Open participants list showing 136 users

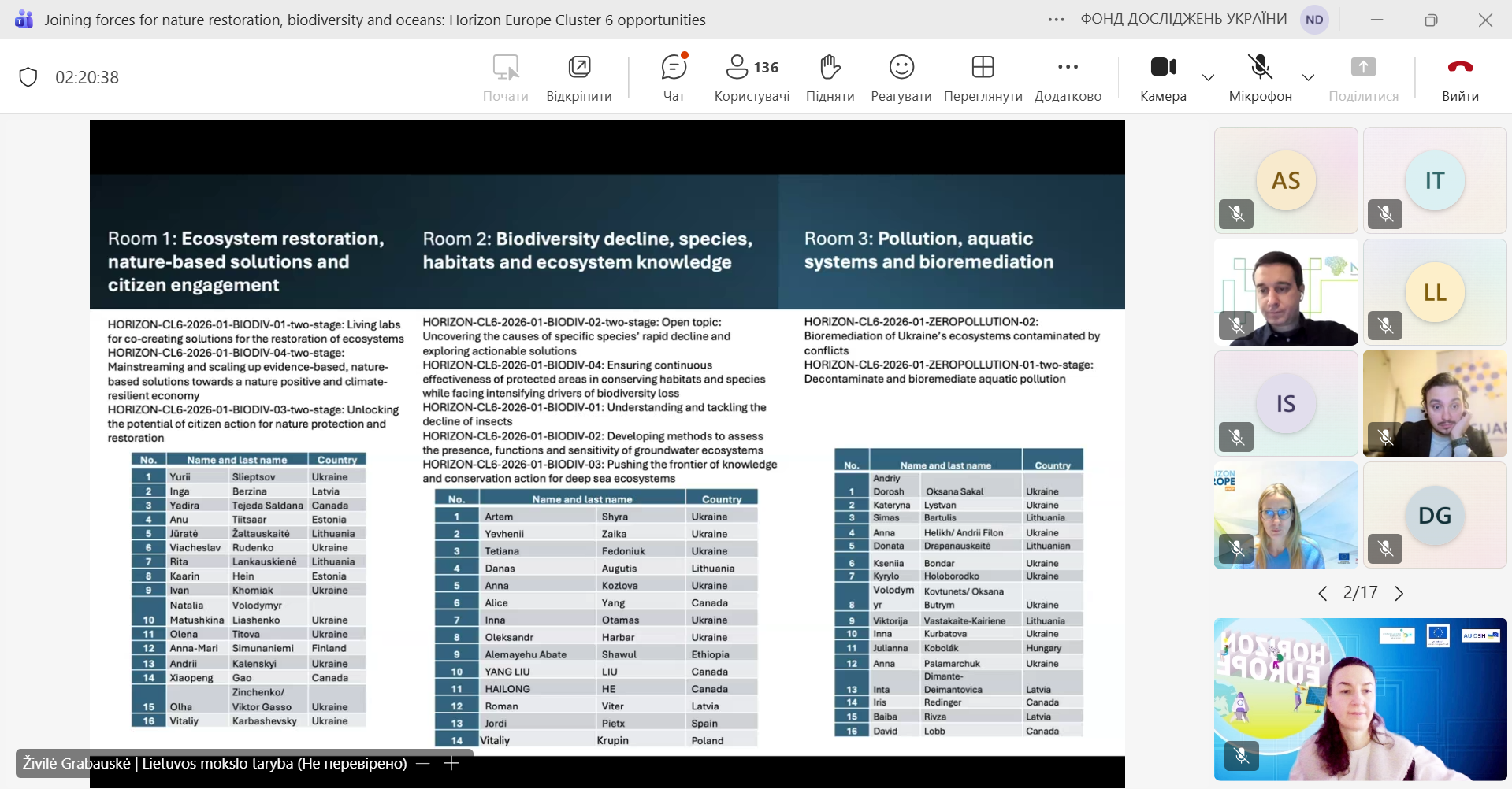pos(752,77)
